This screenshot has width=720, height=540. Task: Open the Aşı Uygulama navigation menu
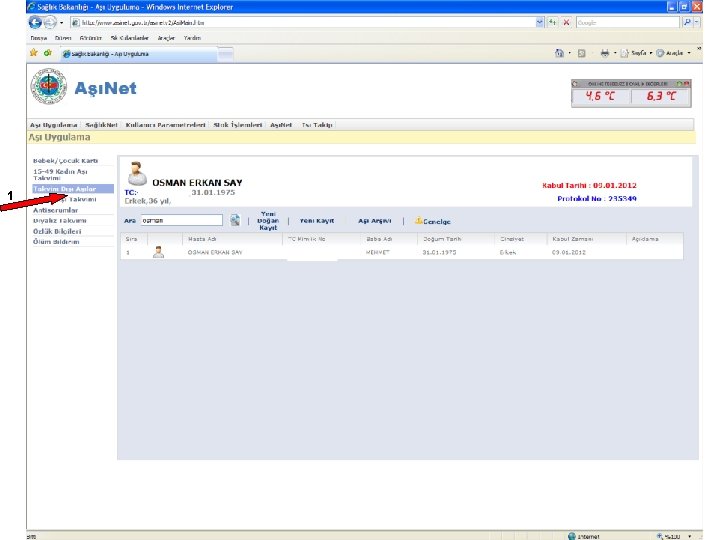click(x=54, y=125)
